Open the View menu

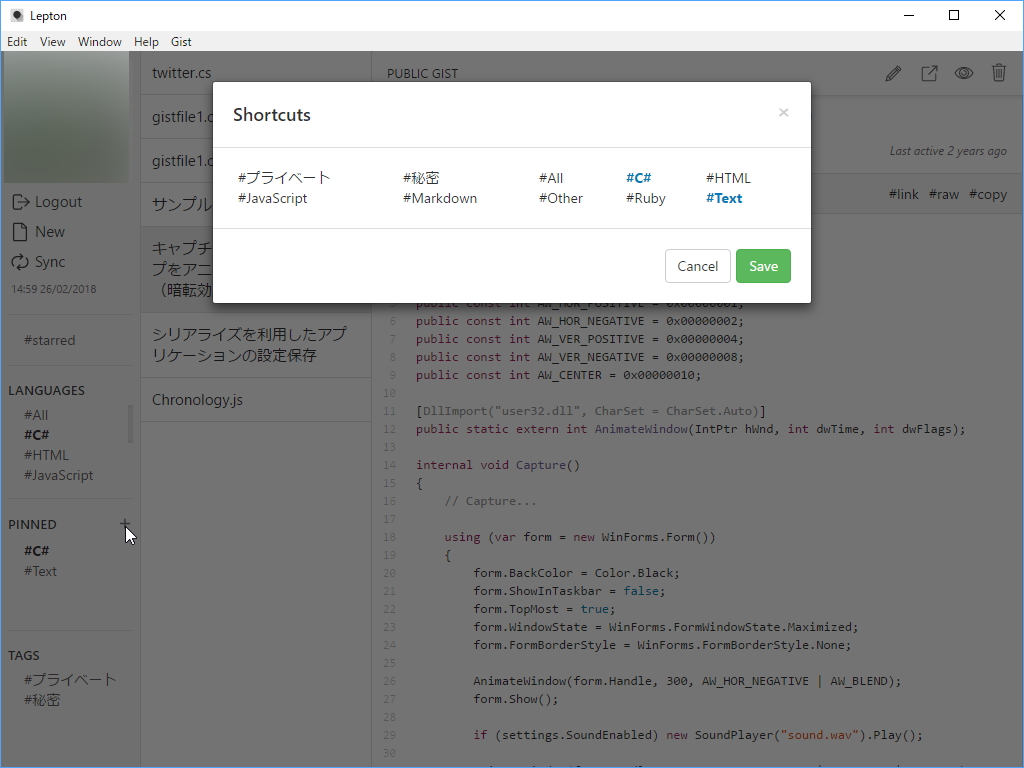52,42
